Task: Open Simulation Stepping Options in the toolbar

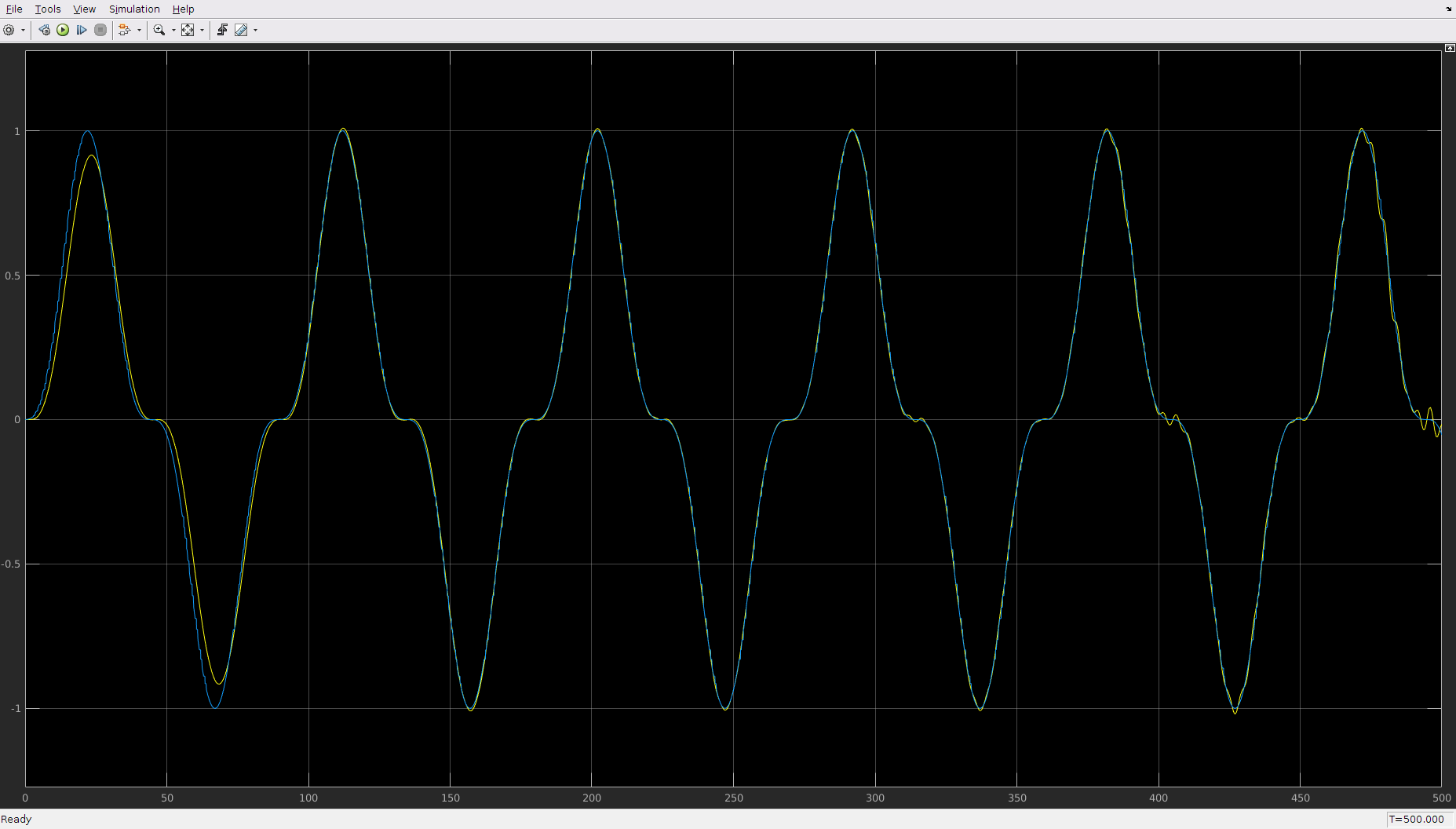Action: click(x=44, y=30)
